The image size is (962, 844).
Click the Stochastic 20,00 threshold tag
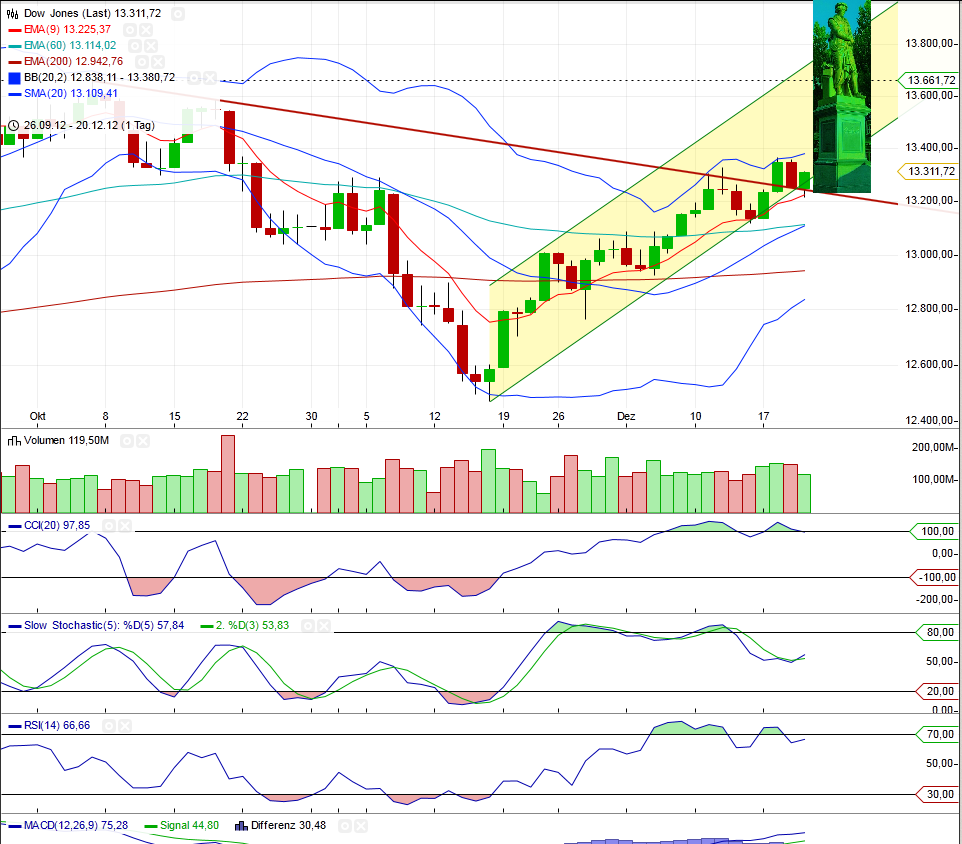(937, 692)
